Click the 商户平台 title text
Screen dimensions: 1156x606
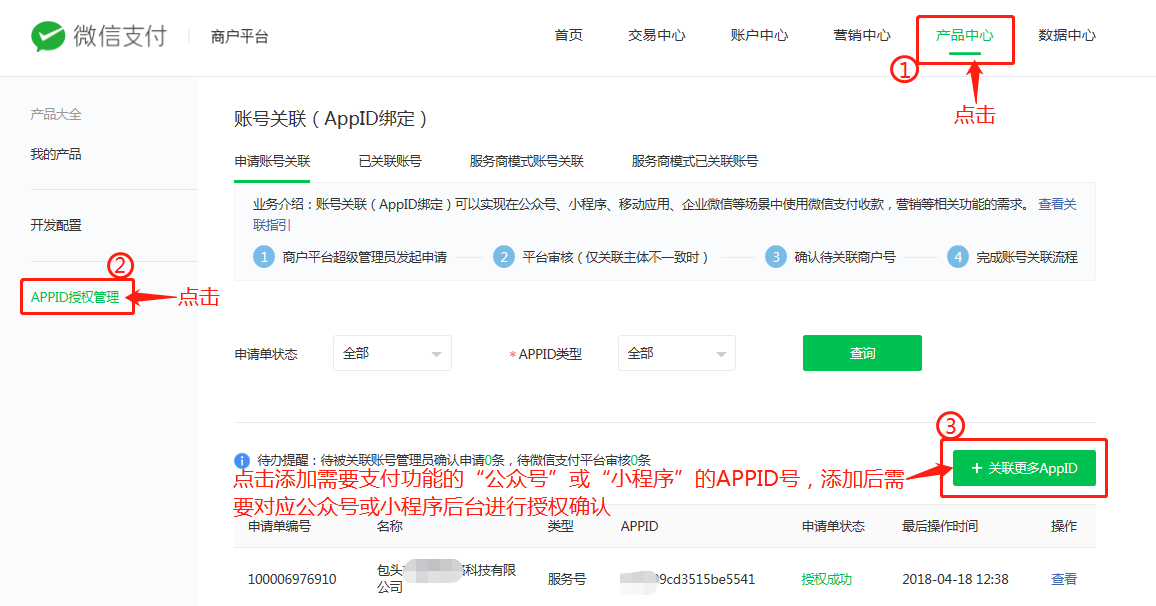click(240, 36)
